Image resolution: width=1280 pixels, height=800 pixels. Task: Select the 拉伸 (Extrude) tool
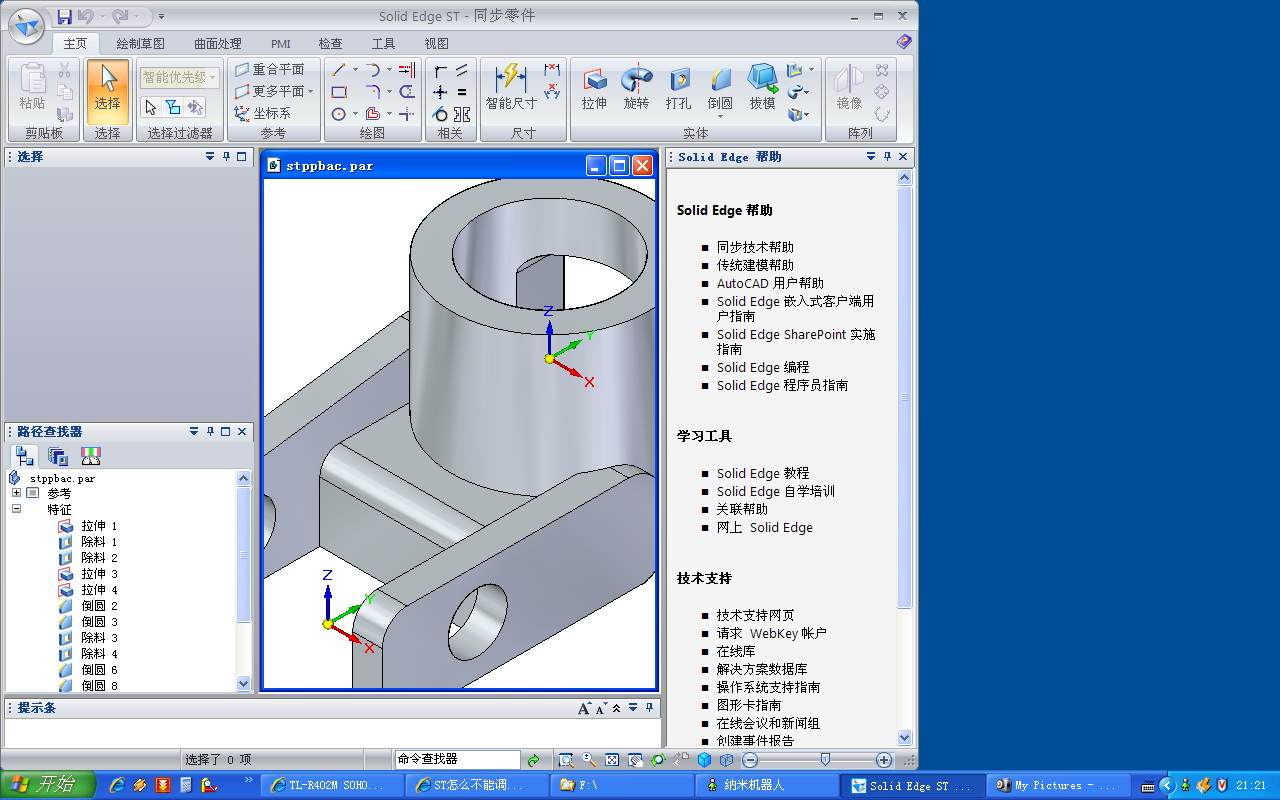tap(595, 88)
